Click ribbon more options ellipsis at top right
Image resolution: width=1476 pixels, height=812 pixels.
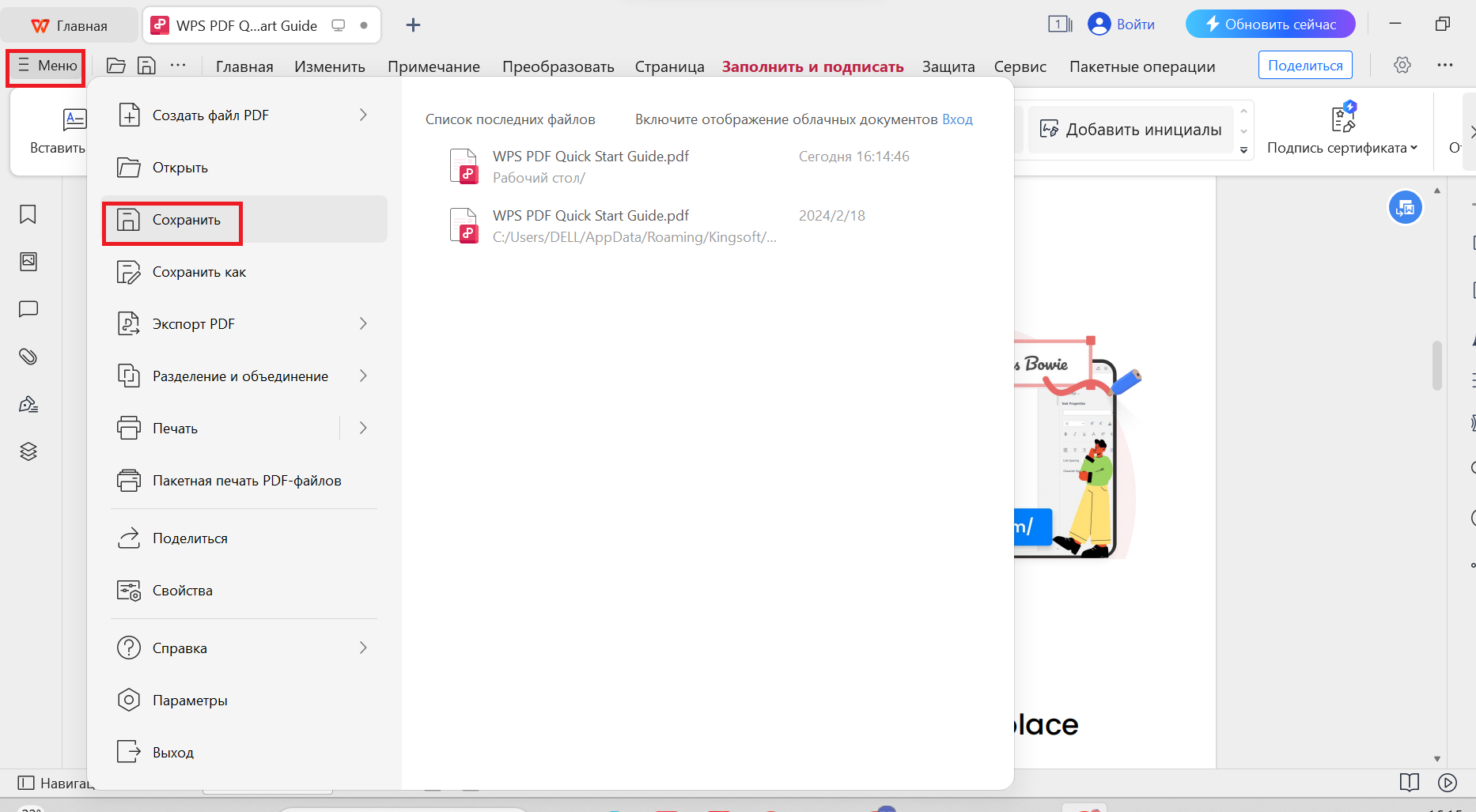(x=1445, y=66)
